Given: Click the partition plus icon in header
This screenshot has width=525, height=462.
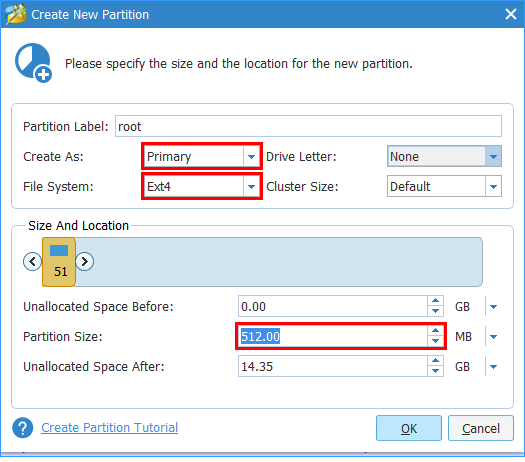Looking at the screenshot, I should pyautogui.click(x=33, y=63).
